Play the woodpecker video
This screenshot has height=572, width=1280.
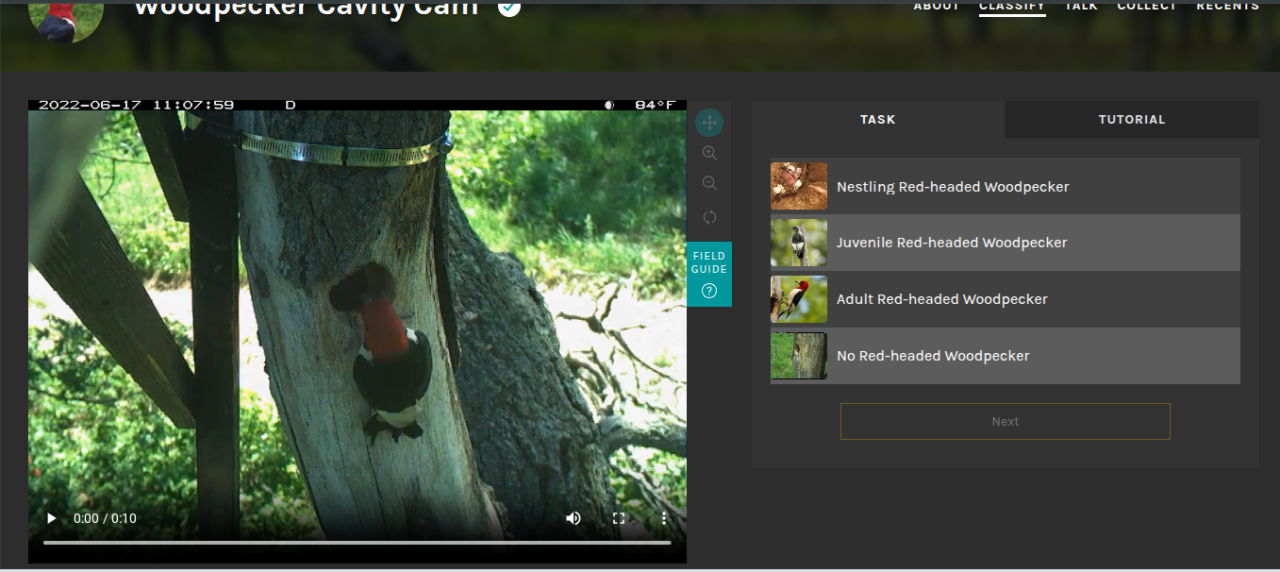coord(51,518)
